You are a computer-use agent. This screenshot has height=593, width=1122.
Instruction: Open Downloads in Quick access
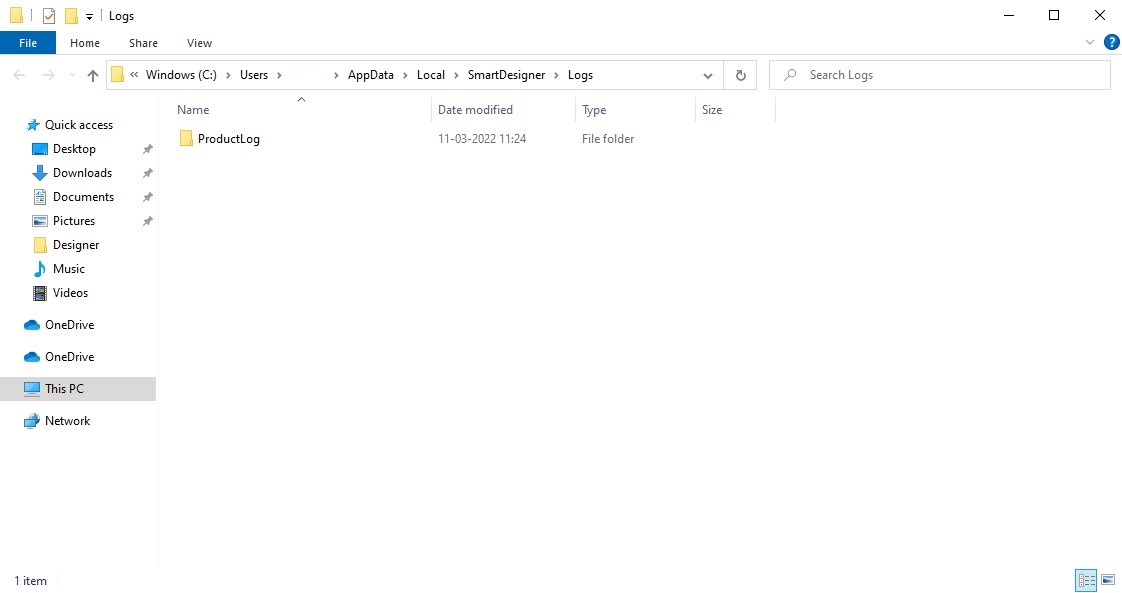82,173
